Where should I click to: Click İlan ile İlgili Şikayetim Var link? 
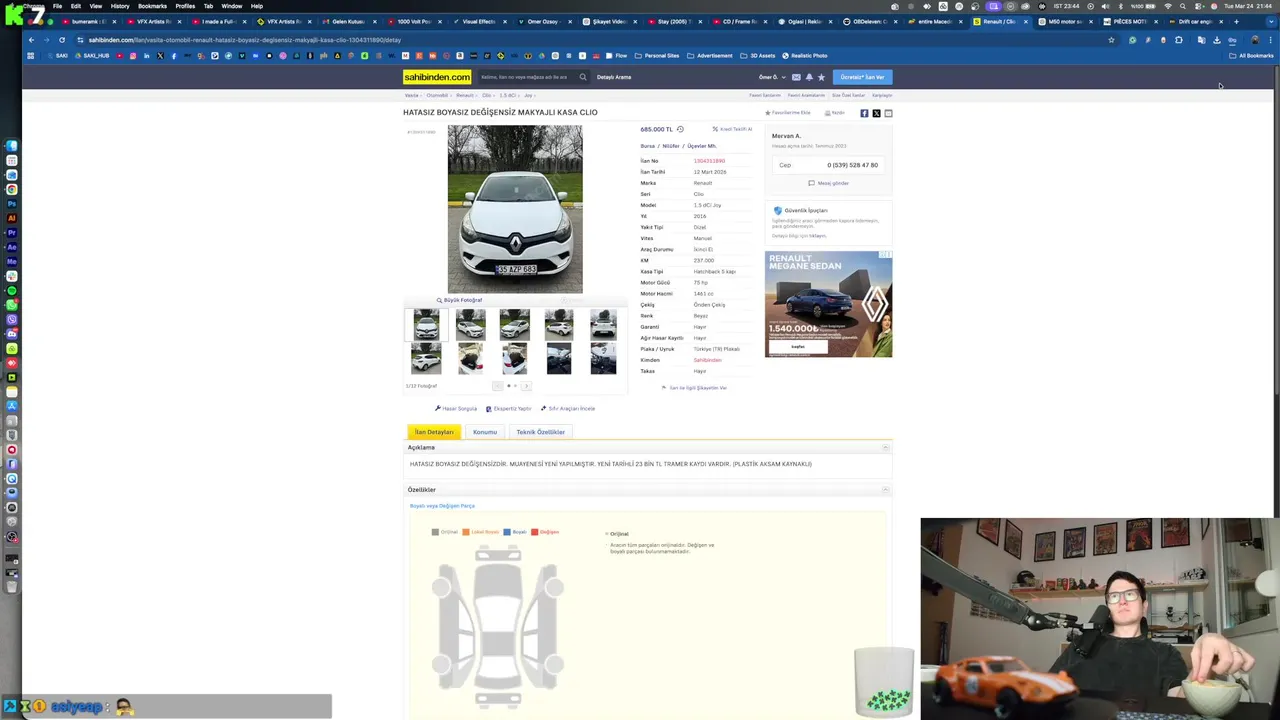694,388
